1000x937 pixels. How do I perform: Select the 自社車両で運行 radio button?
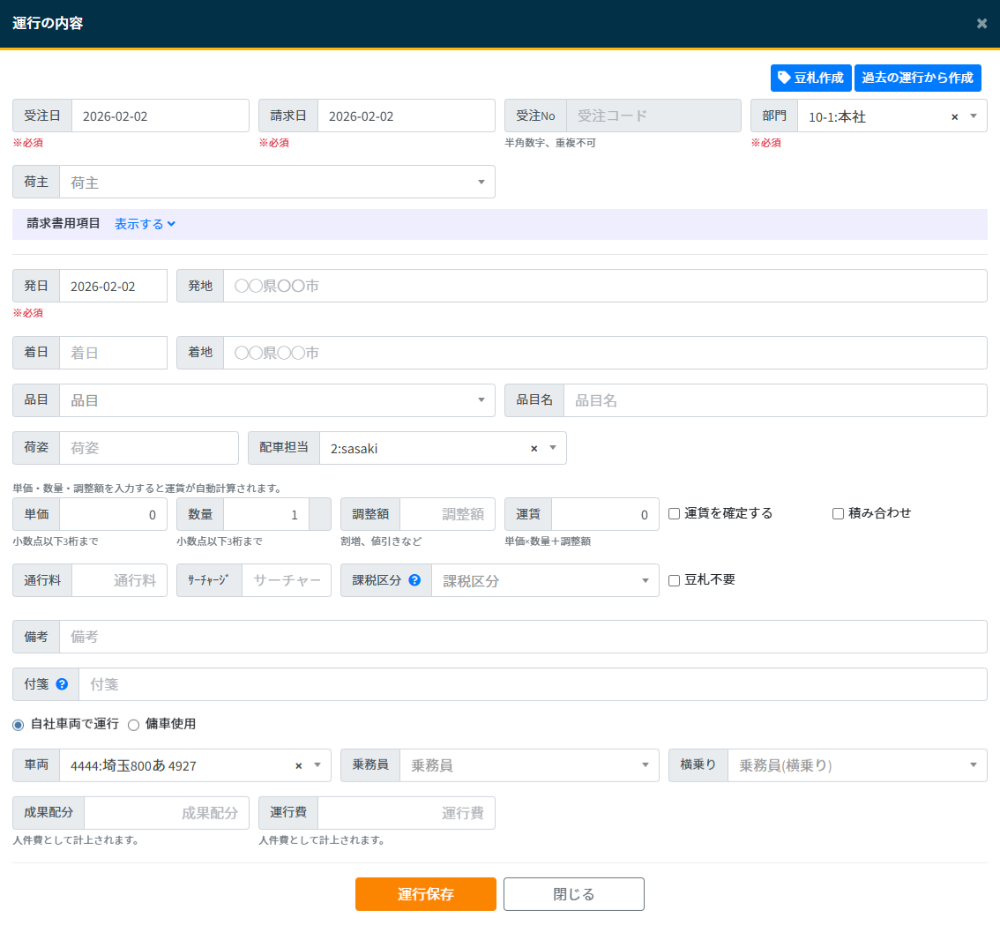(x=18, y=724)
